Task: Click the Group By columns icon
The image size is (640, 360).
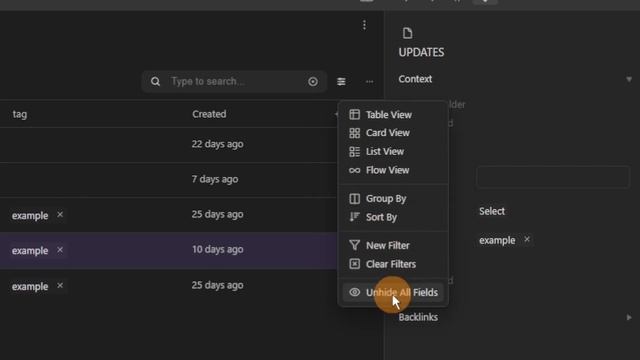Action: point(354,199)
